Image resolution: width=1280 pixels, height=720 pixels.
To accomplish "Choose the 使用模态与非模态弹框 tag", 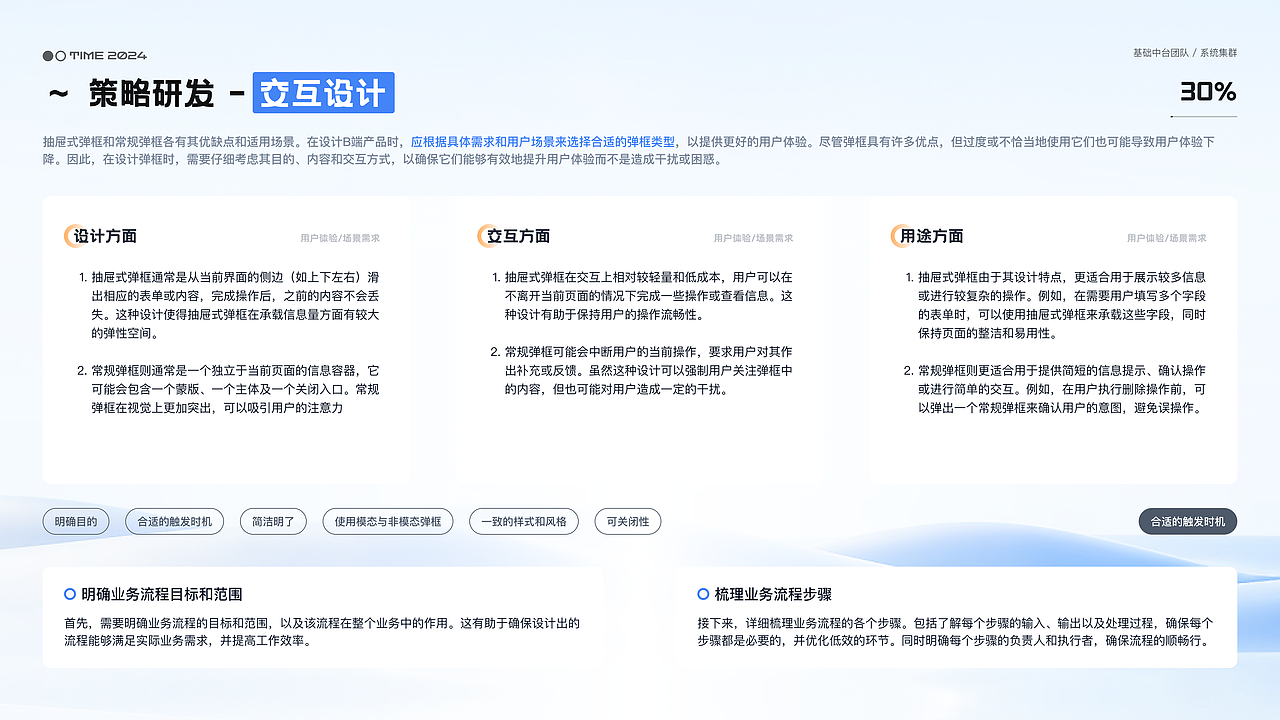I will pyautogui.click(x=388, y=521).
